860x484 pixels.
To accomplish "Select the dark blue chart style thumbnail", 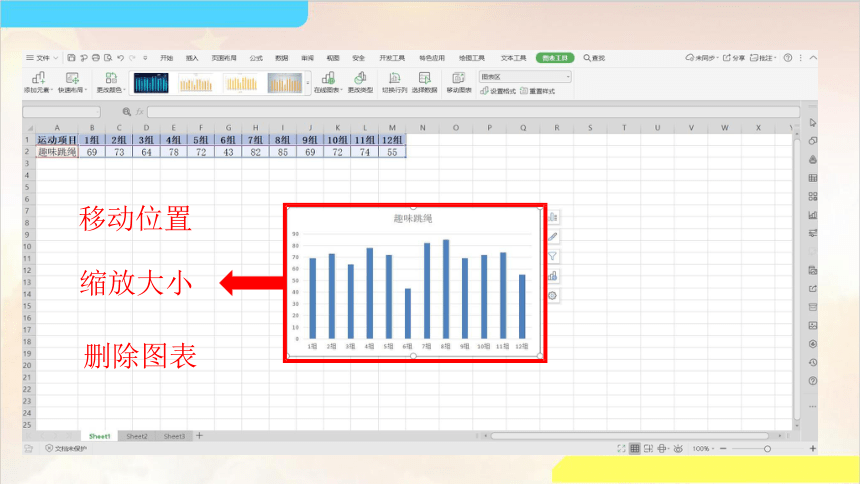I will tap(151, 83).
